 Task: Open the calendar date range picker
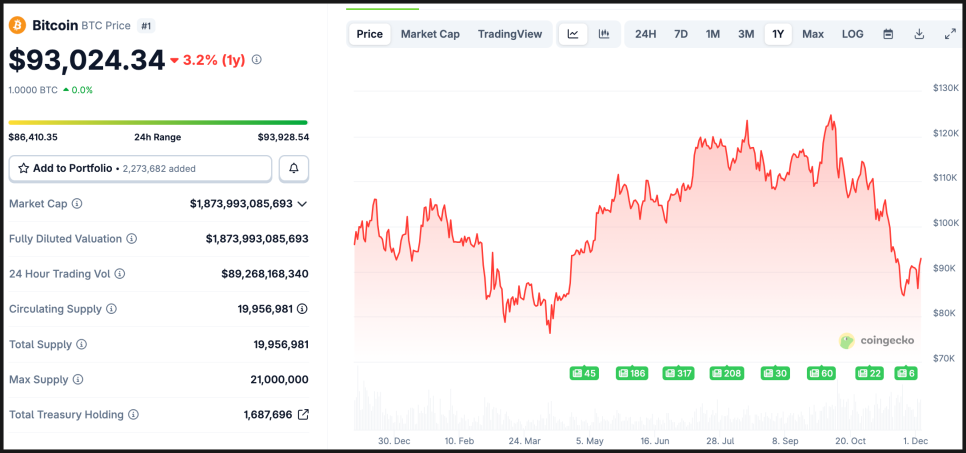coord(888,34)
